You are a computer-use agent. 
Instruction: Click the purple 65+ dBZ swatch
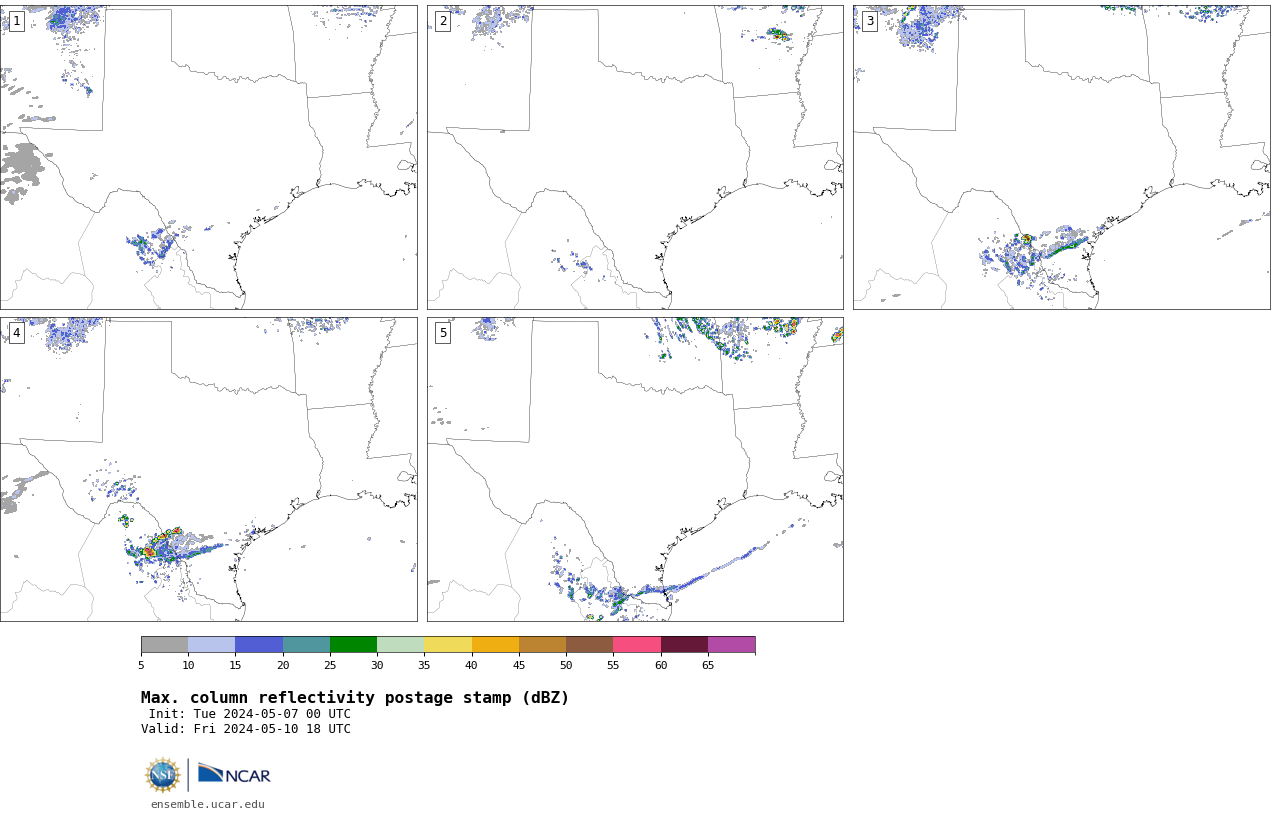731,644
